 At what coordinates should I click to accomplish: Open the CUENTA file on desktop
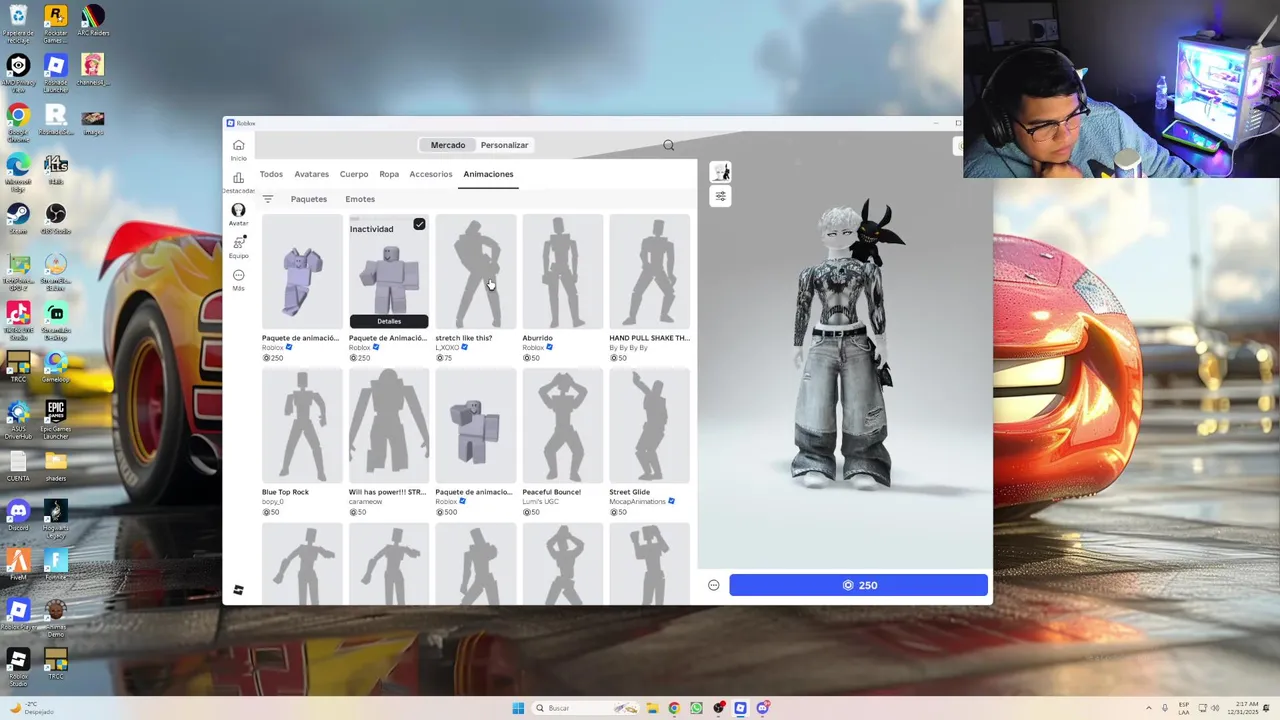[18, 466]
